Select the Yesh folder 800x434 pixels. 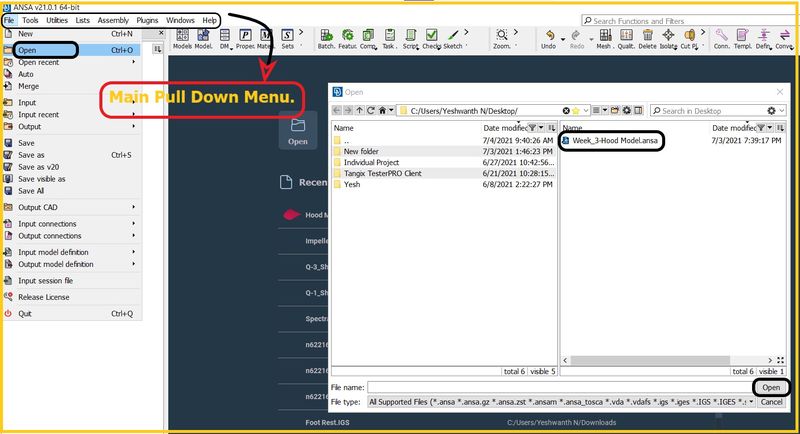pos(352,185)
